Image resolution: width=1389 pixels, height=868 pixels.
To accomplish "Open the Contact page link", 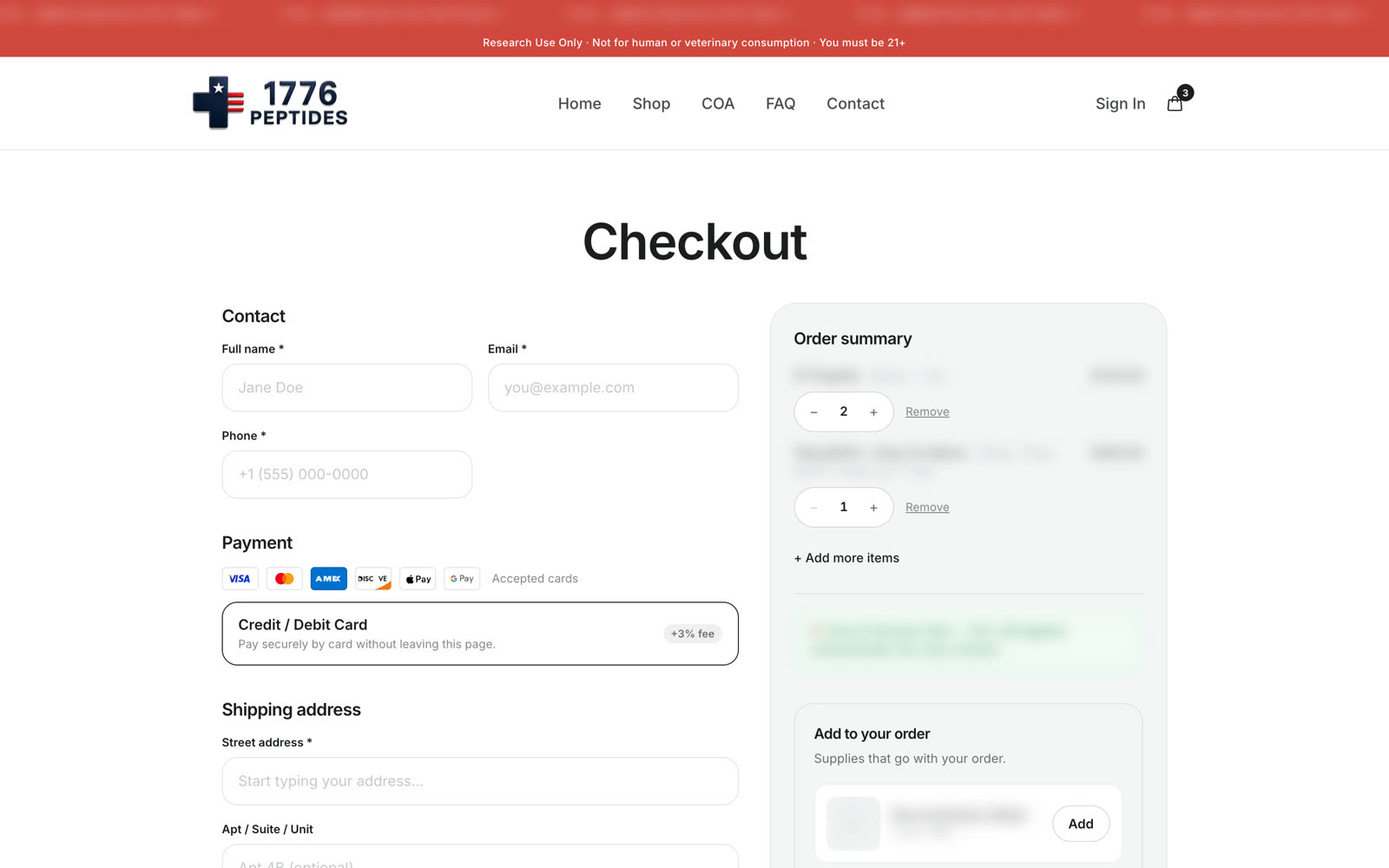I will [x=855, y=103].
